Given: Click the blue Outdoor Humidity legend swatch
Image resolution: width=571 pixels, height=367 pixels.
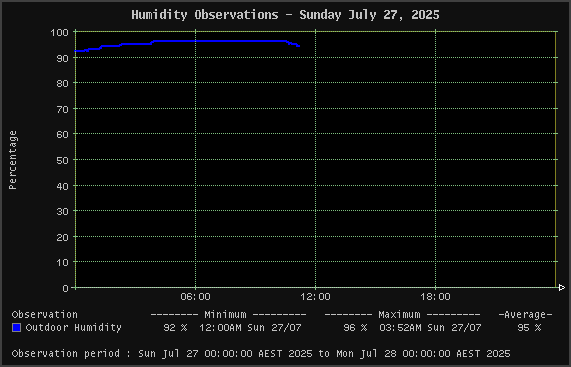Looking at the screenshot, I should click(x=16, y=328).
